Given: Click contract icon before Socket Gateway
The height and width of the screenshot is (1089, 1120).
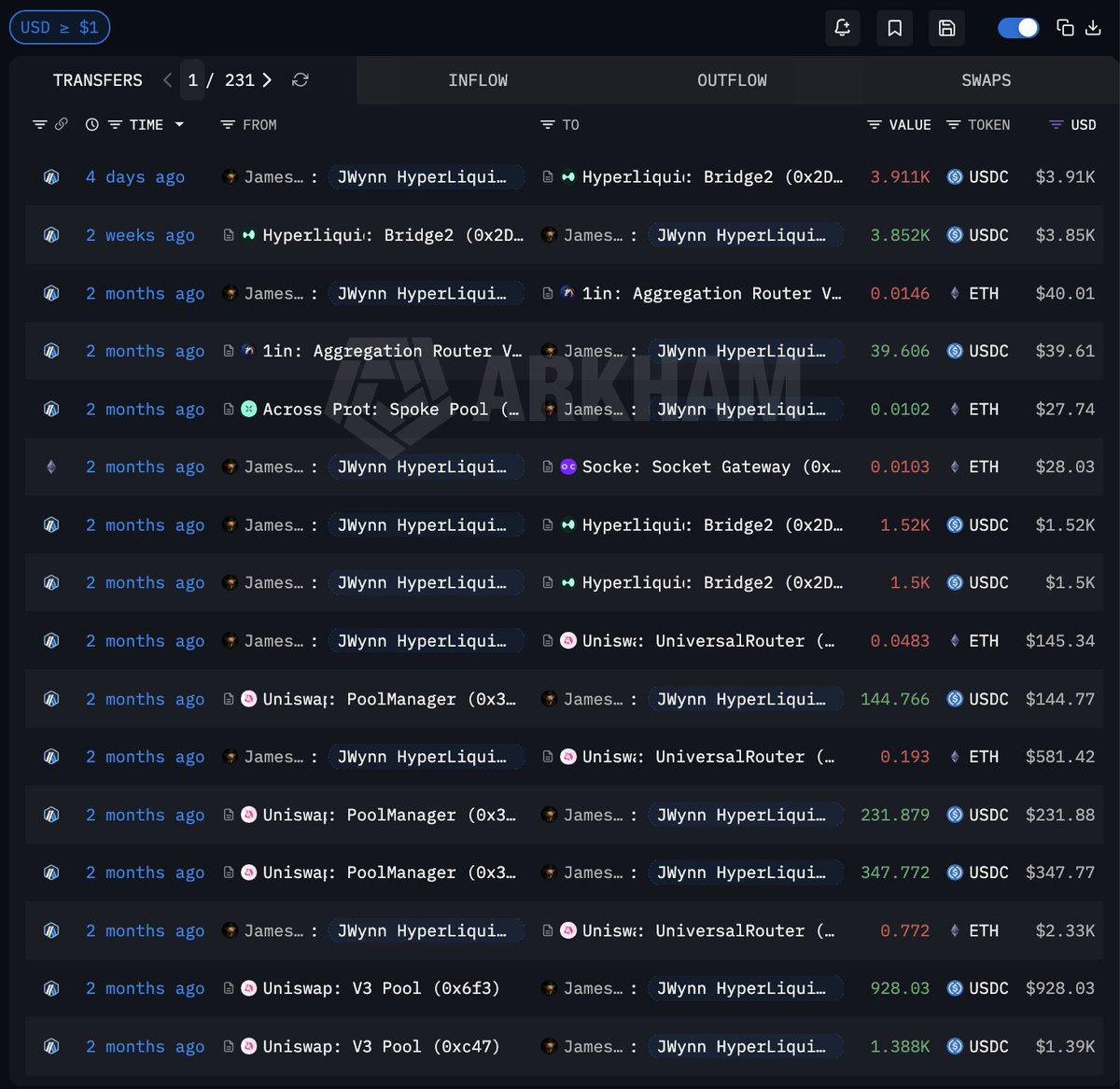Looking at the screenshot, I should (x=548, y=467).
